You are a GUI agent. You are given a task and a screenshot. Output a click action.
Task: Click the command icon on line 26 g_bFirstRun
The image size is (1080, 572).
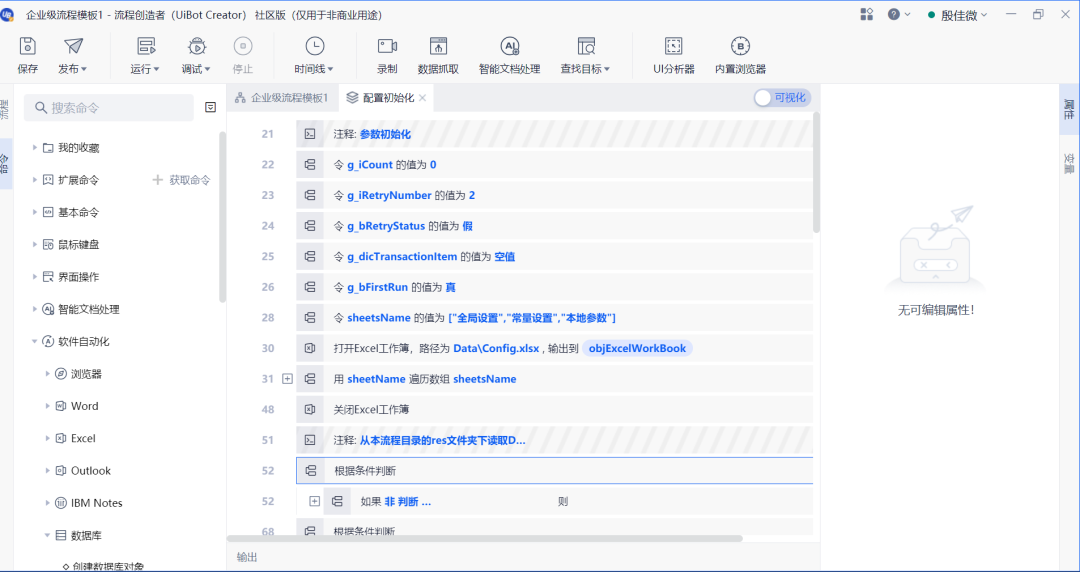pos(310,287)
